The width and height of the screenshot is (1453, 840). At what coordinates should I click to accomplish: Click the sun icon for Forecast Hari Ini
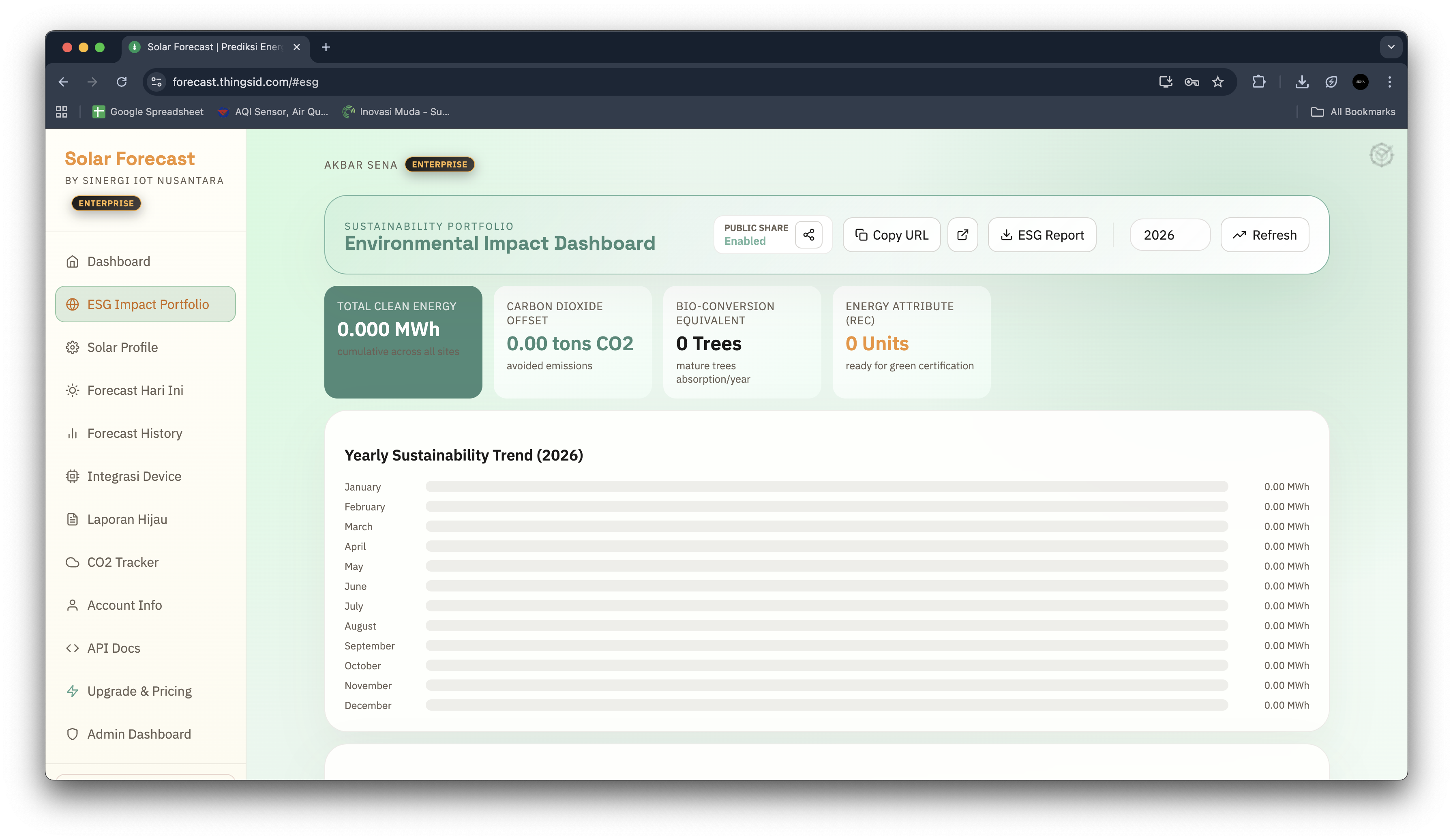click(72, 390)
